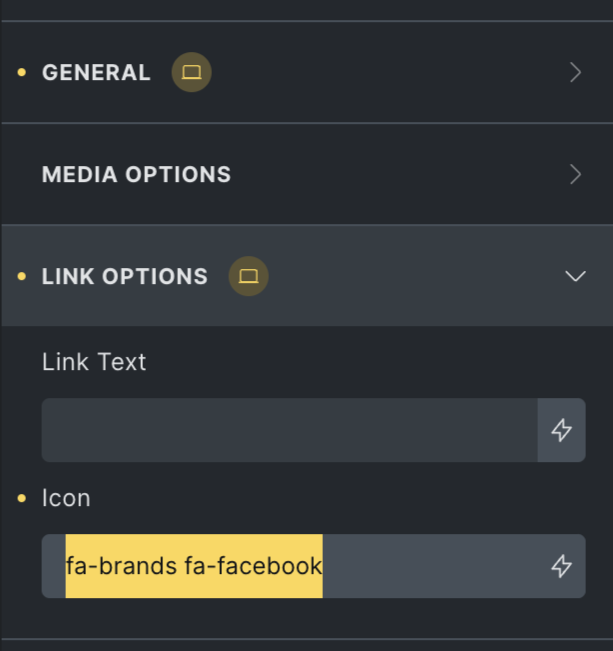Click the lightning dynamic-data icon for Icon field
Image resolution: width=613 pixels, height=651 pixels.
pos(562,566)
